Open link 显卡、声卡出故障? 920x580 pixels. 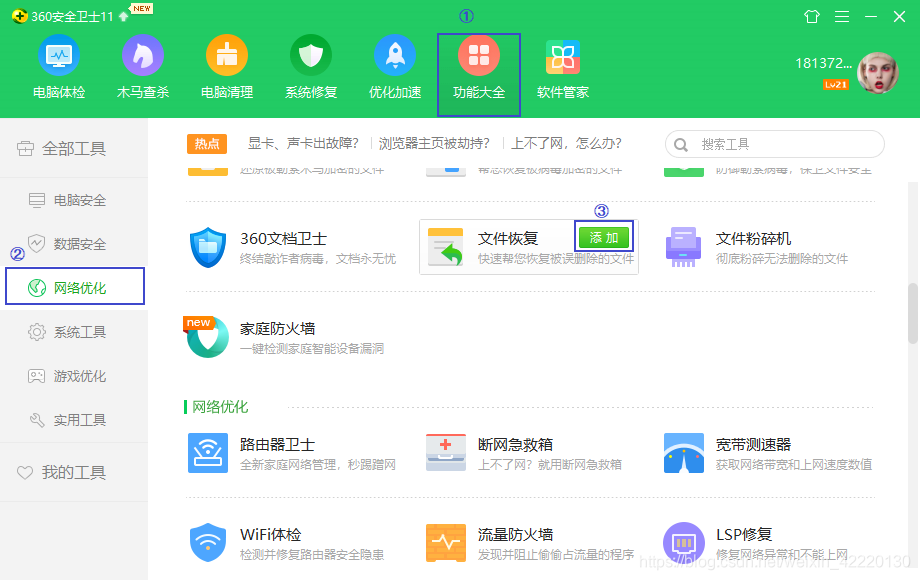click(303, 144)
